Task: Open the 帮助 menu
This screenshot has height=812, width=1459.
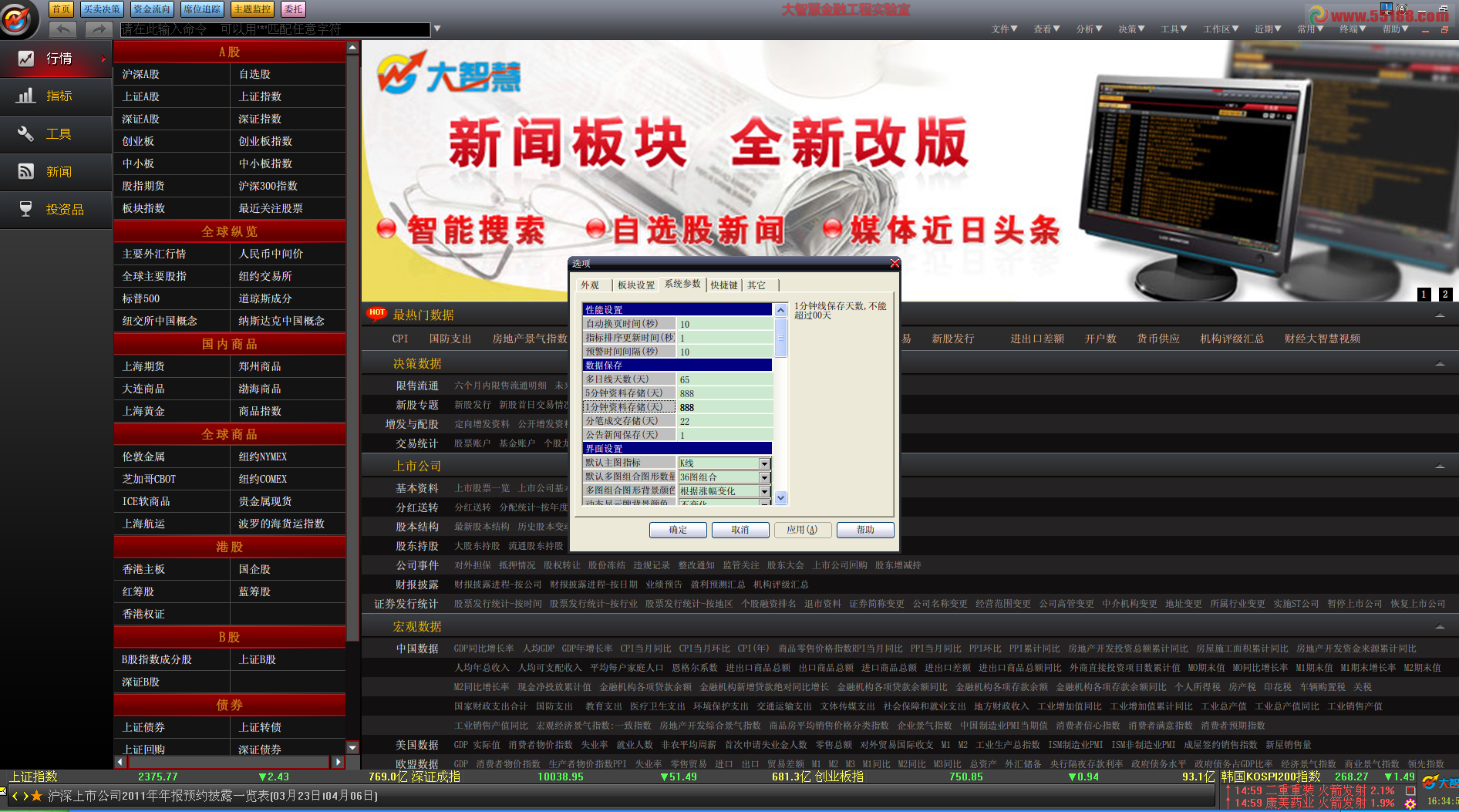Action: (x=1395, y=29)
